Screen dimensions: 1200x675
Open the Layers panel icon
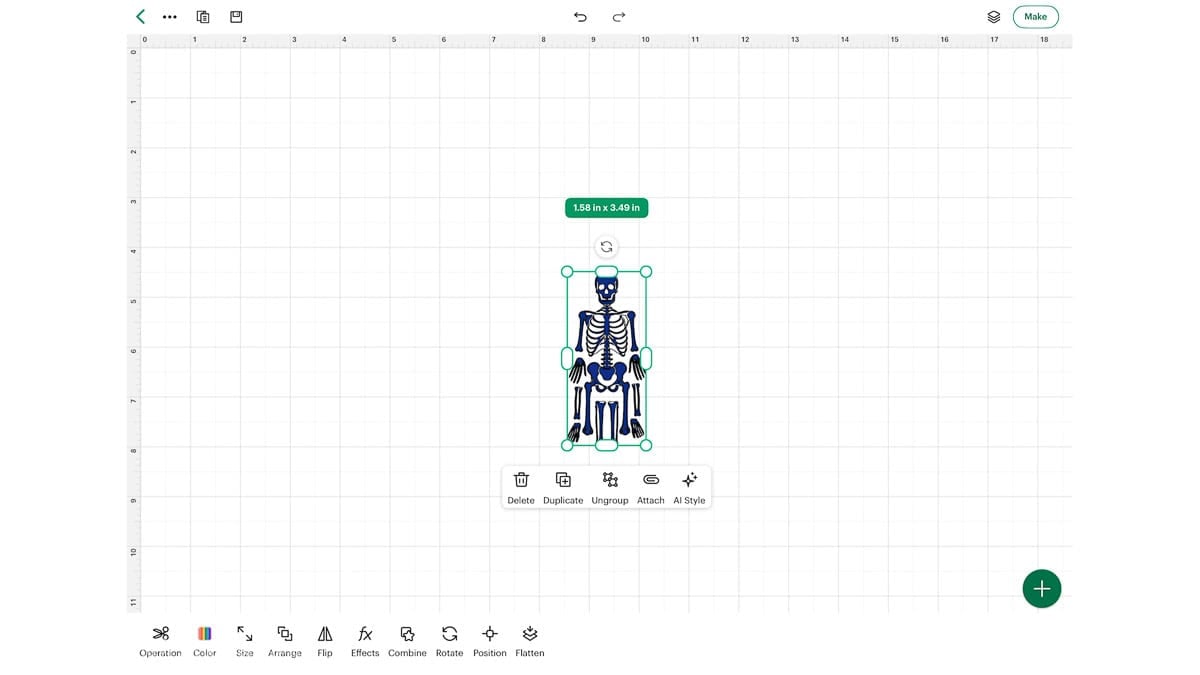click(x=994, y=17)
